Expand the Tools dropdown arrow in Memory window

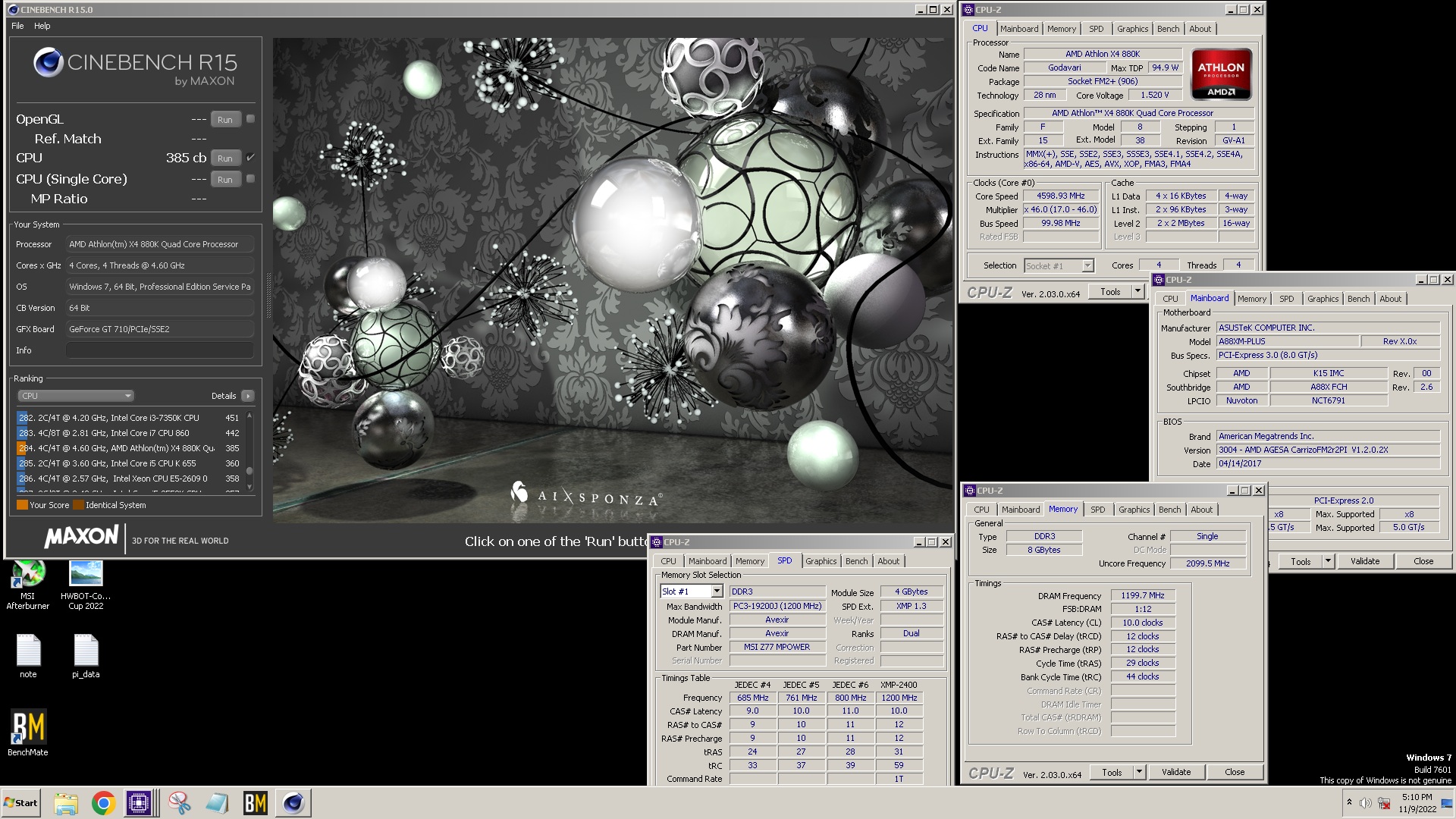[x=1139, y=772]
